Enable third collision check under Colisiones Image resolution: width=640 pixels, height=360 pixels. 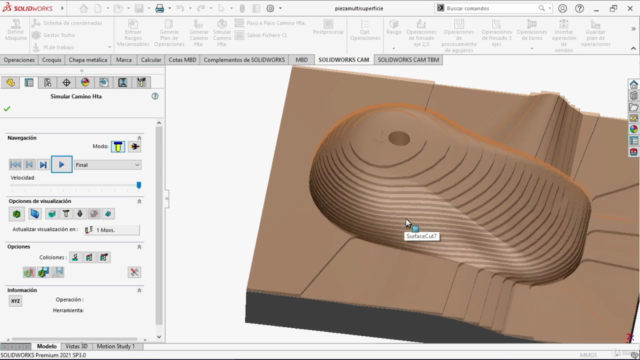(104, 257)
